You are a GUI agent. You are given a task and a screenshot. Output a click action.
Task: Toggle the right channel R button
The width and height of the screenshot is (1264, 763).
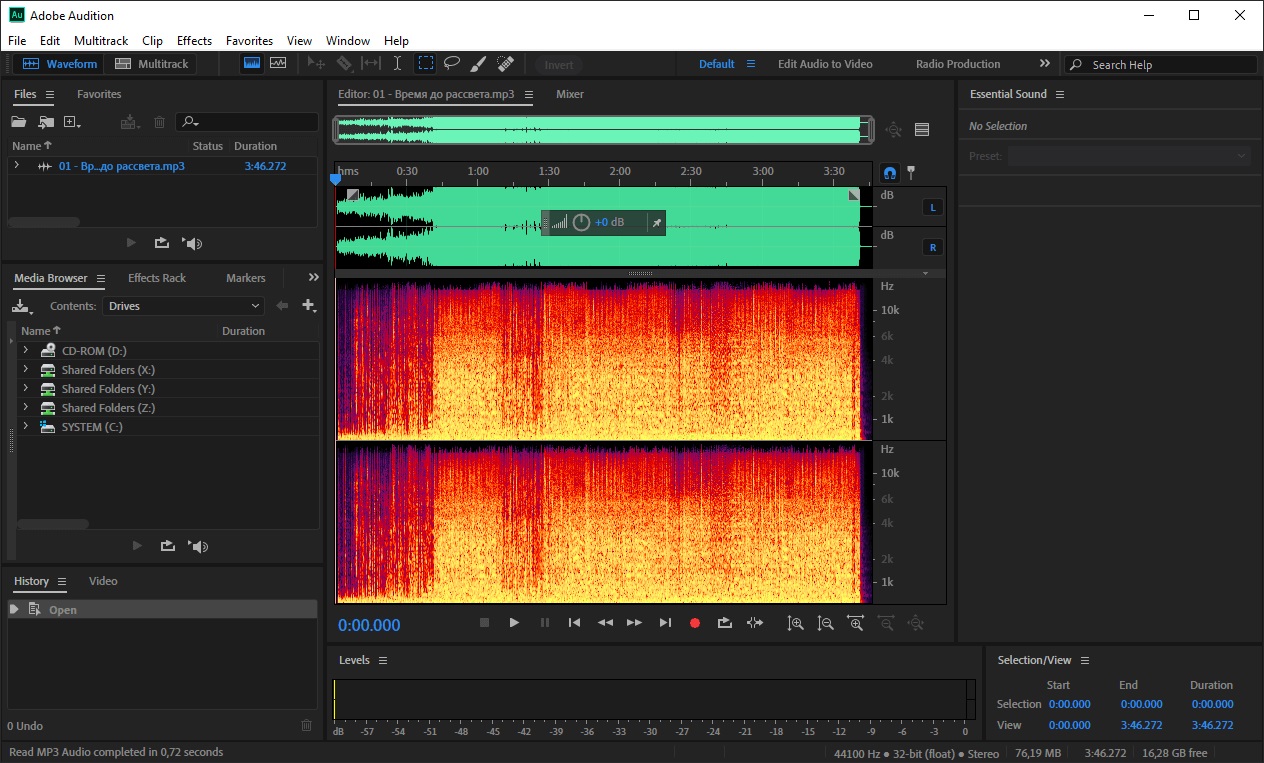(x=932, y=247)
